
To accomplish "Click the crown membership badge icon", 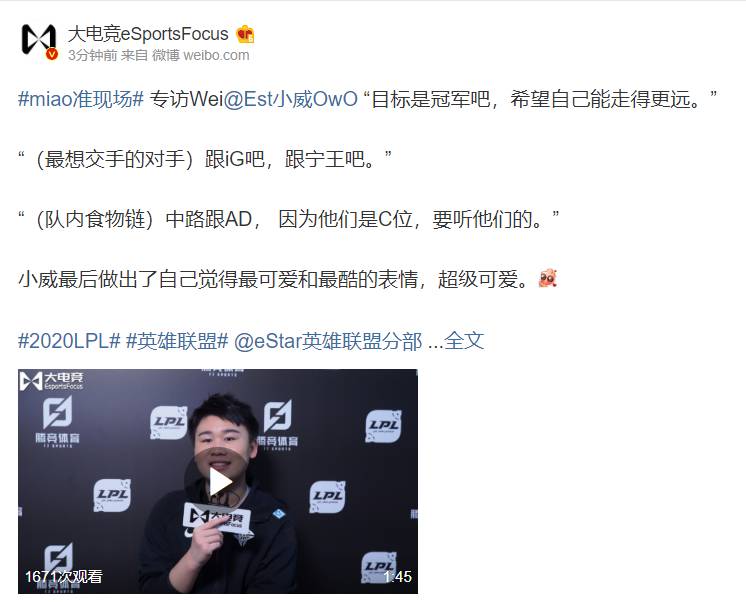I will pos(245,34).
